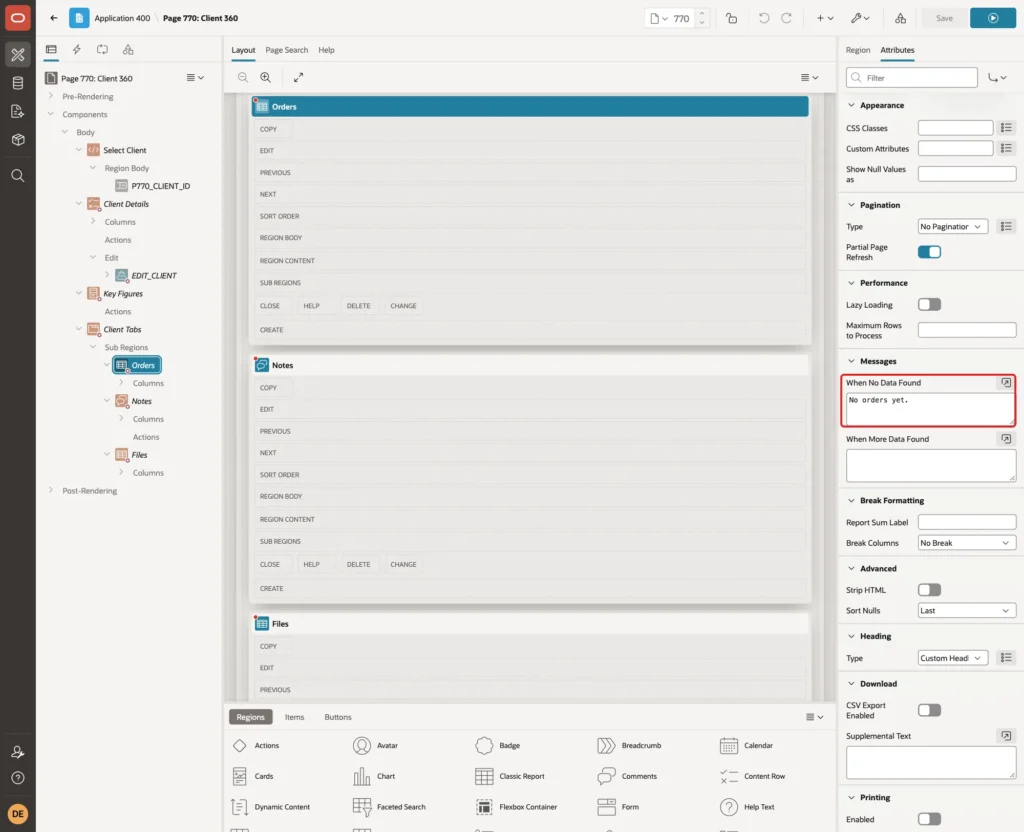Toggle Strip HTML switch
Screen dimensions: 1024x832
(929, 590)
